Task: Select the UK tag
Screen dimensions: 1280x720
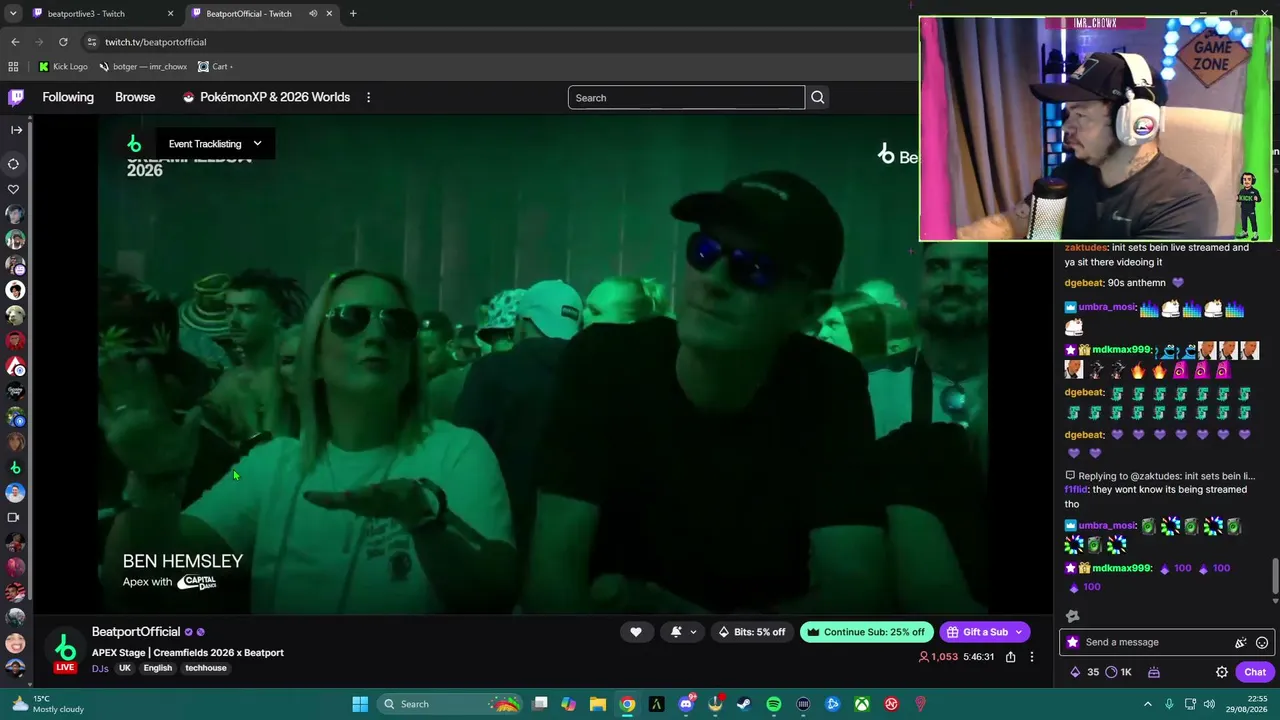Action: tap(125, 668)
